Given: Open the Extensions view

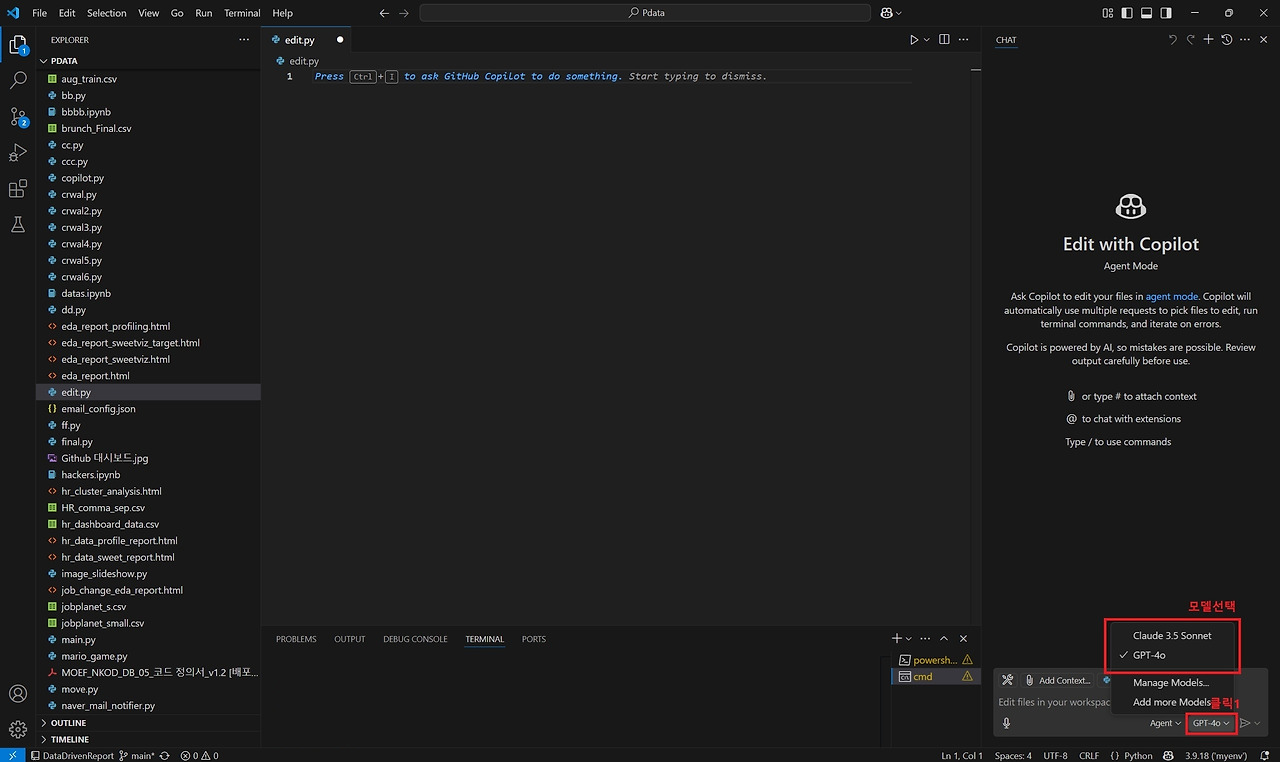Looking at the screenshot, I should tap(17, 189).
